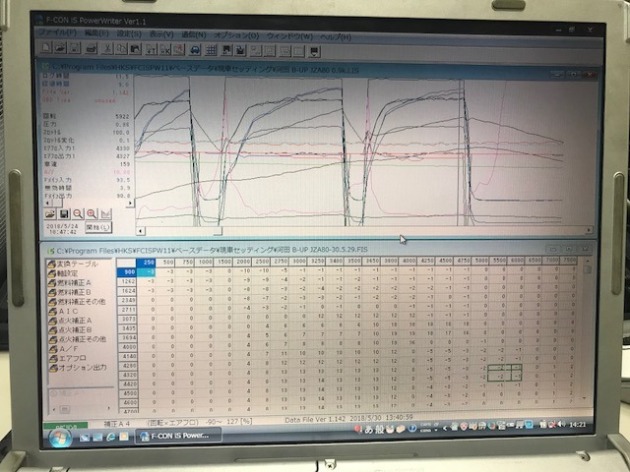
Task: Click the Windows Start orb
Action: (x=60, y=438)
